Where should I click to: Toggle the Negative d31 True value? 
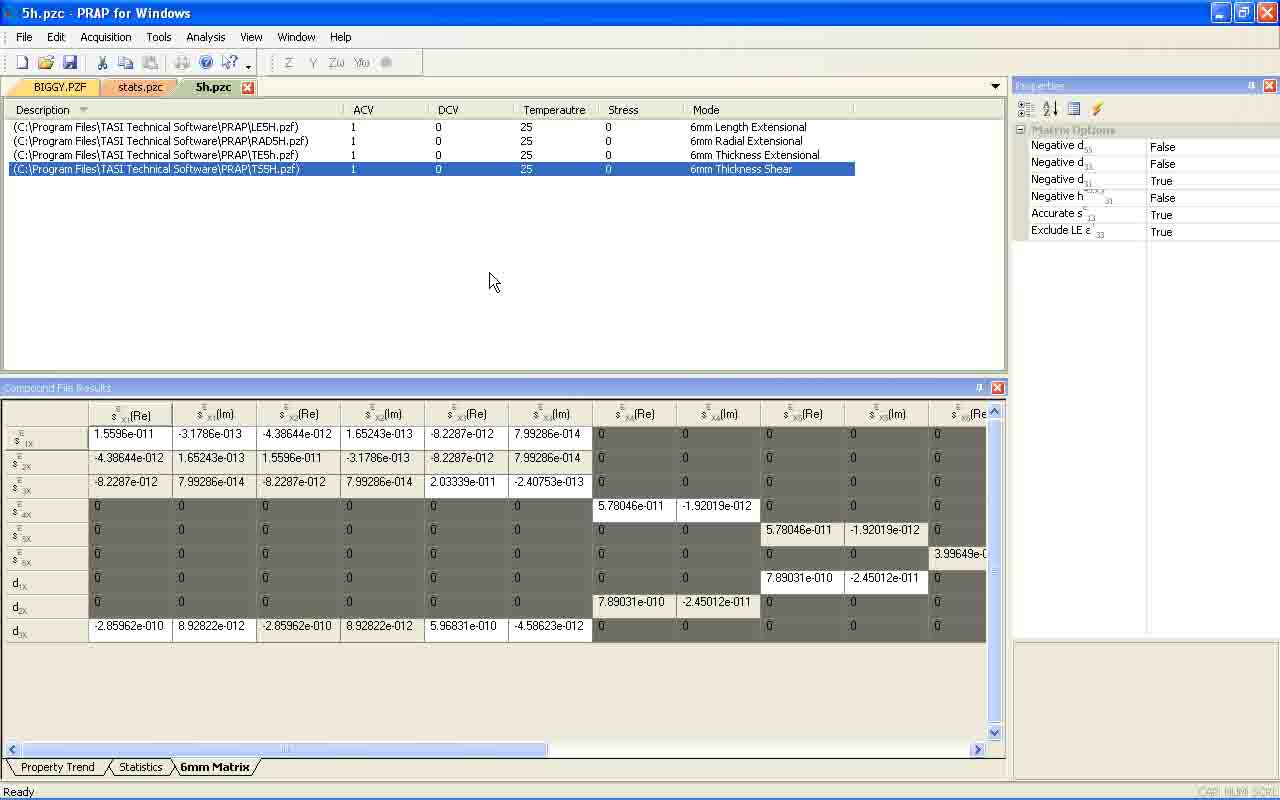coord(1161,181)
